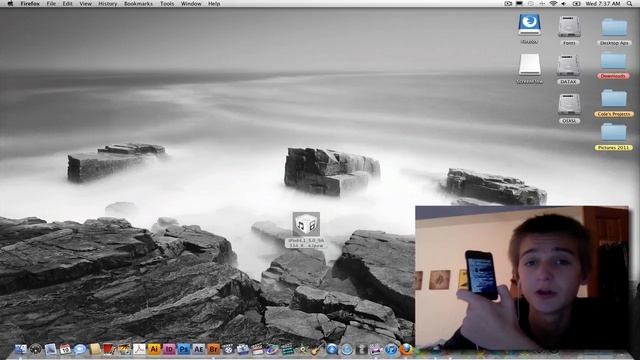Select the Pictures 2011 folder
The height and width of the screenshot is (360, 640).
613,133
